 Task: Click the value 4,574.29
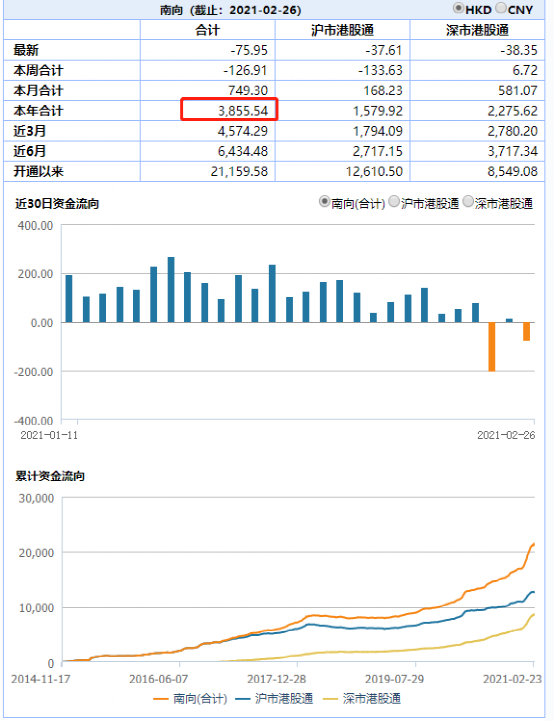243,131
